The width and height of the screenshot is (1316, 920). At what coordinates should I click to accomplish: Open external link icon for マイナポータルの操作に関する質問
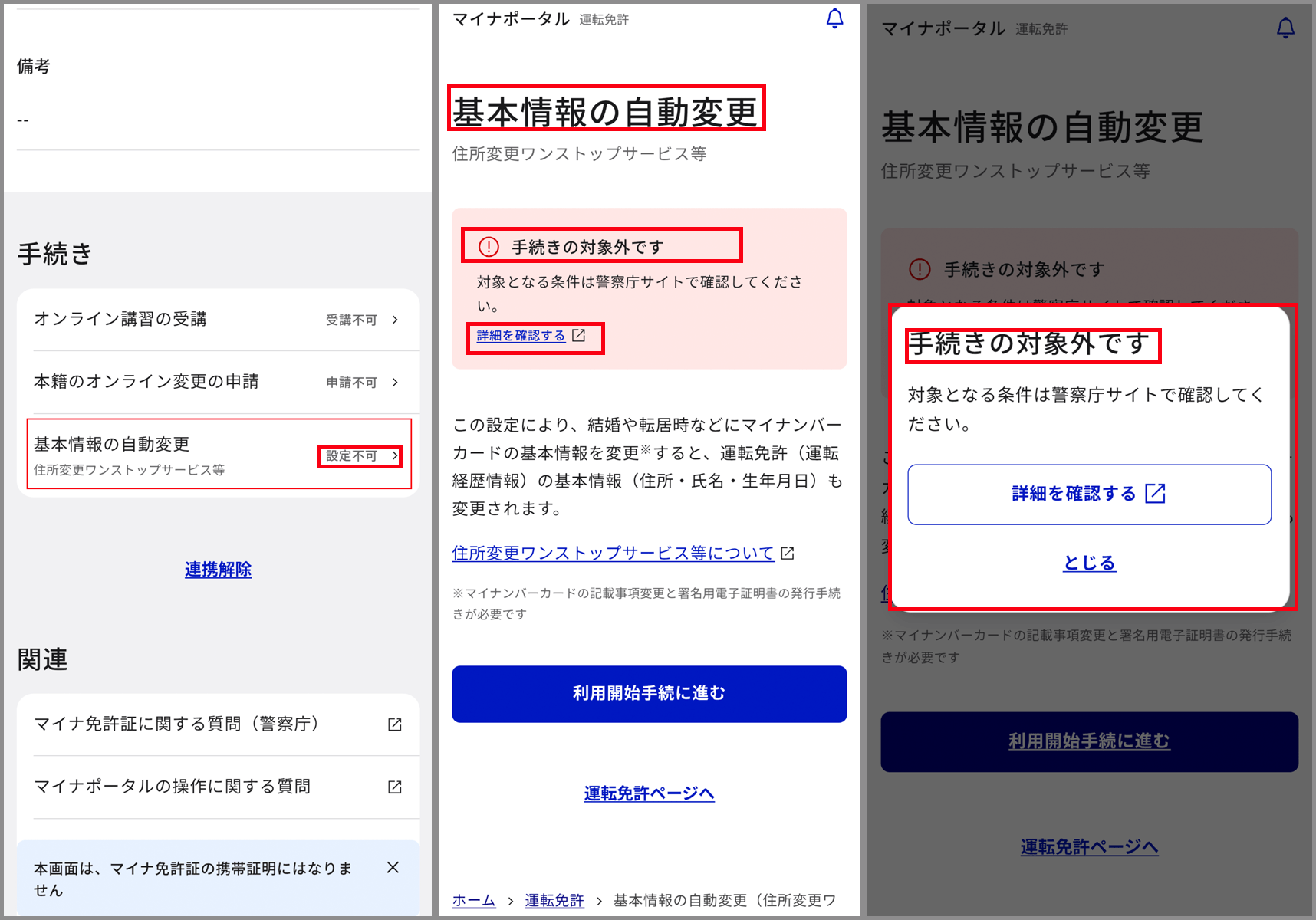395,787
